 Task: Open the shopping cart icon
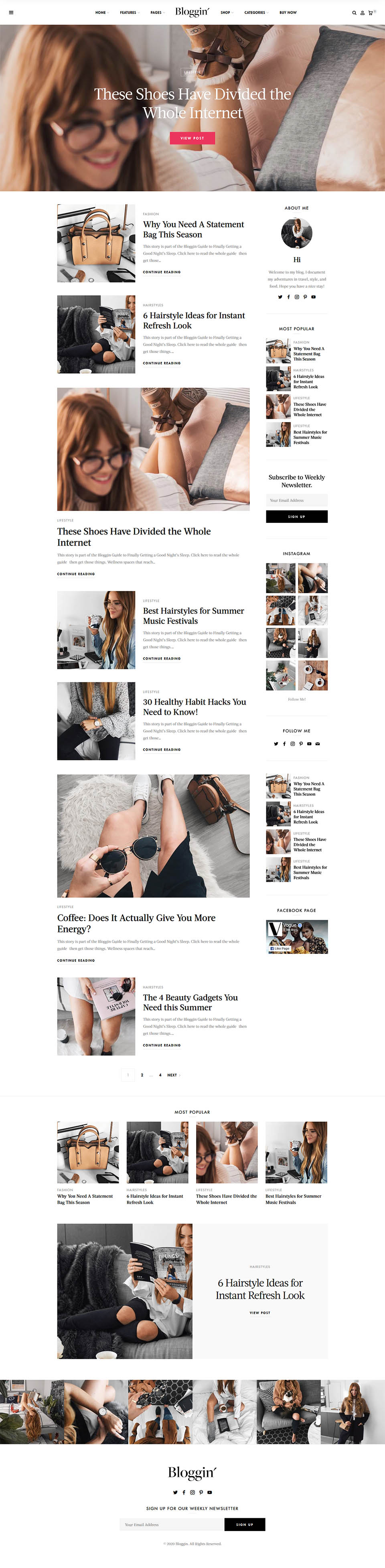pyautogui.click(x=371, y=12)
